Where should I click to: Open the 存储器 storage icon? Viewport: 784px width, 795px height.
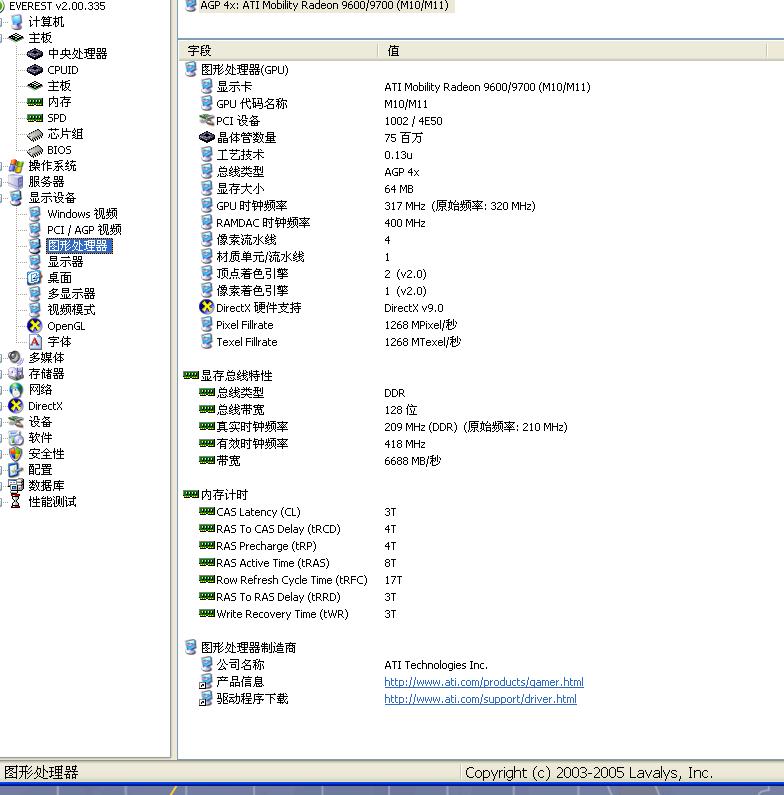point(16,374)
